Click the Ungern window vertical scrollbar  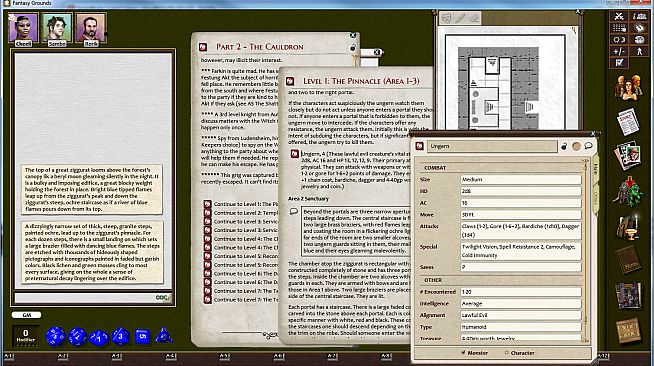click(x=585, y=250)
